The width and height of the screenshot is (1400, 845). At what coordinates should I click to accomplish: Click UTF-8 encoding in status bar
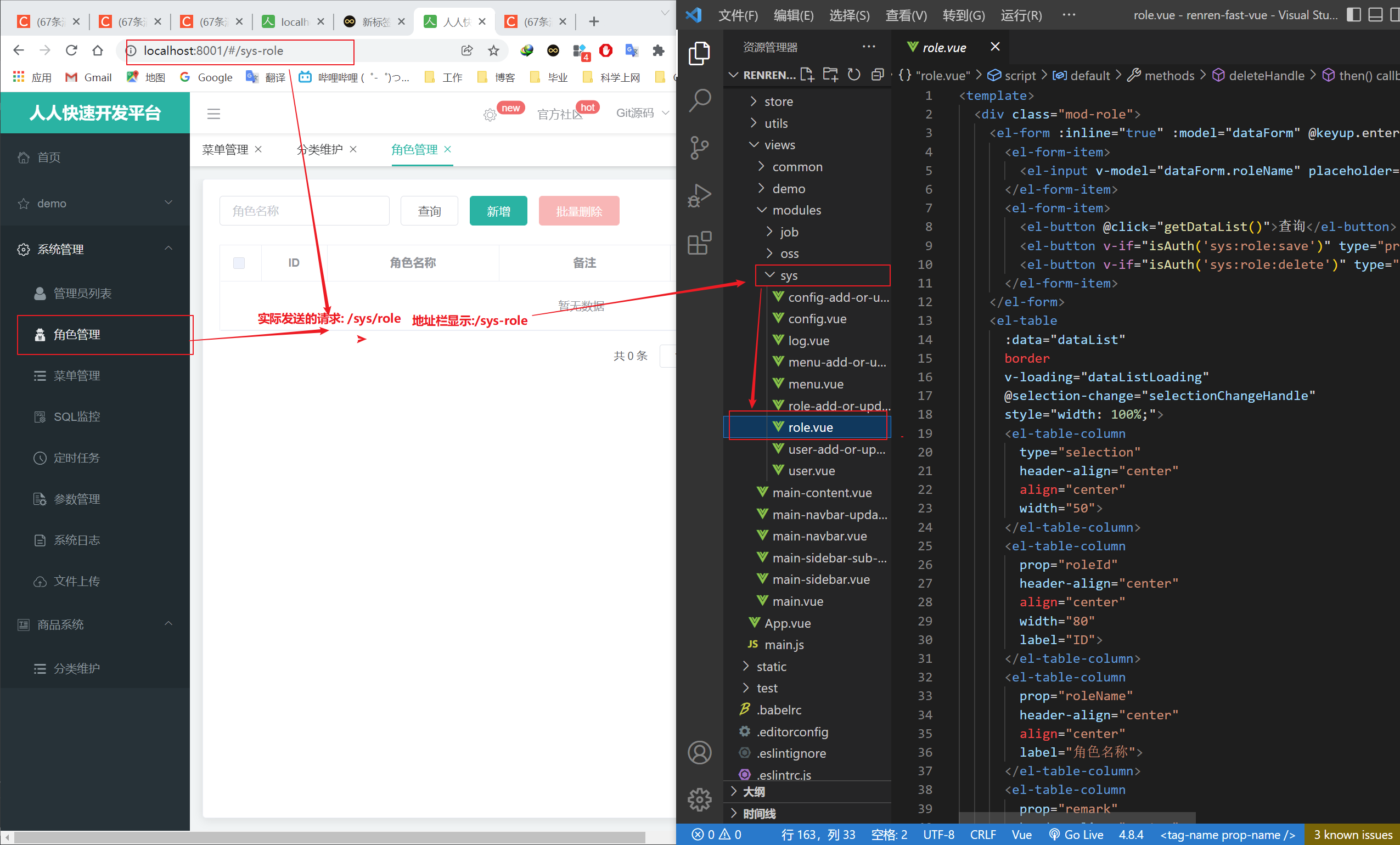point(938,834)
